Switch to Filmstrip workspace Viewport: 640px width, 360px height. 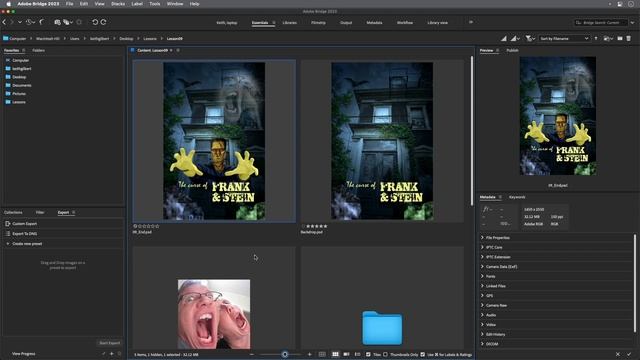(318, 22)
